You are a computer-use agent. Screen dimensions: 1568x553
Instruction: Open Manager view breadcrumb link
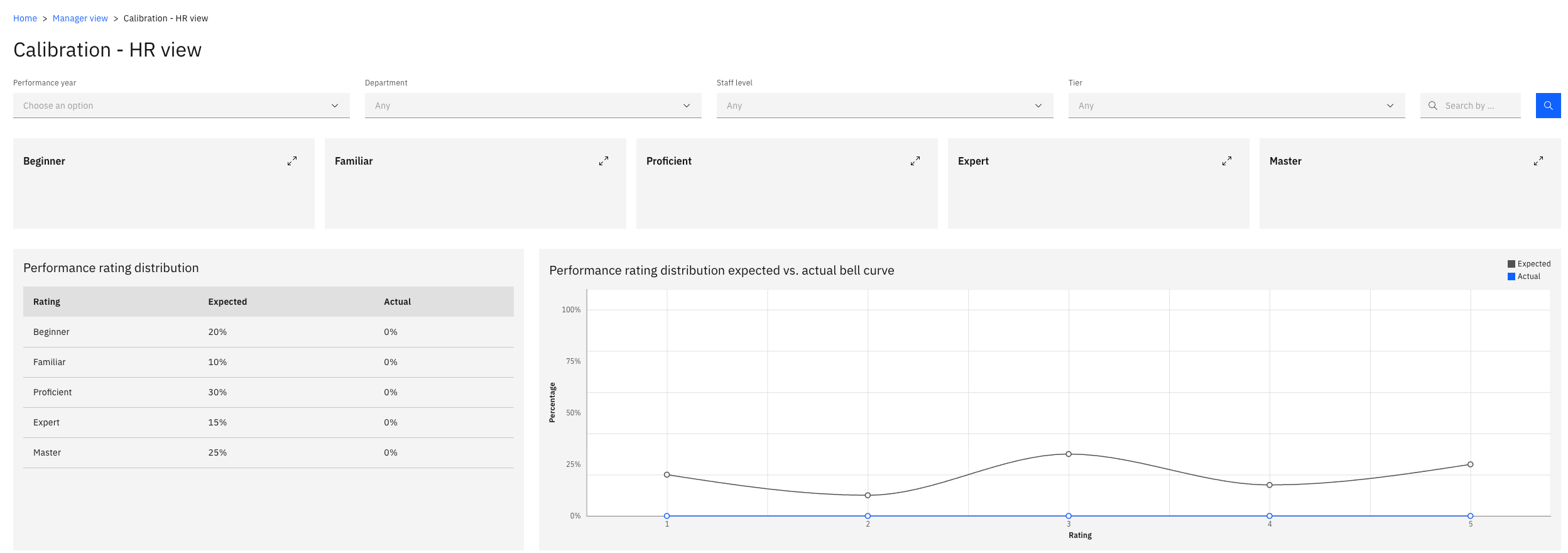coord(80,18)
